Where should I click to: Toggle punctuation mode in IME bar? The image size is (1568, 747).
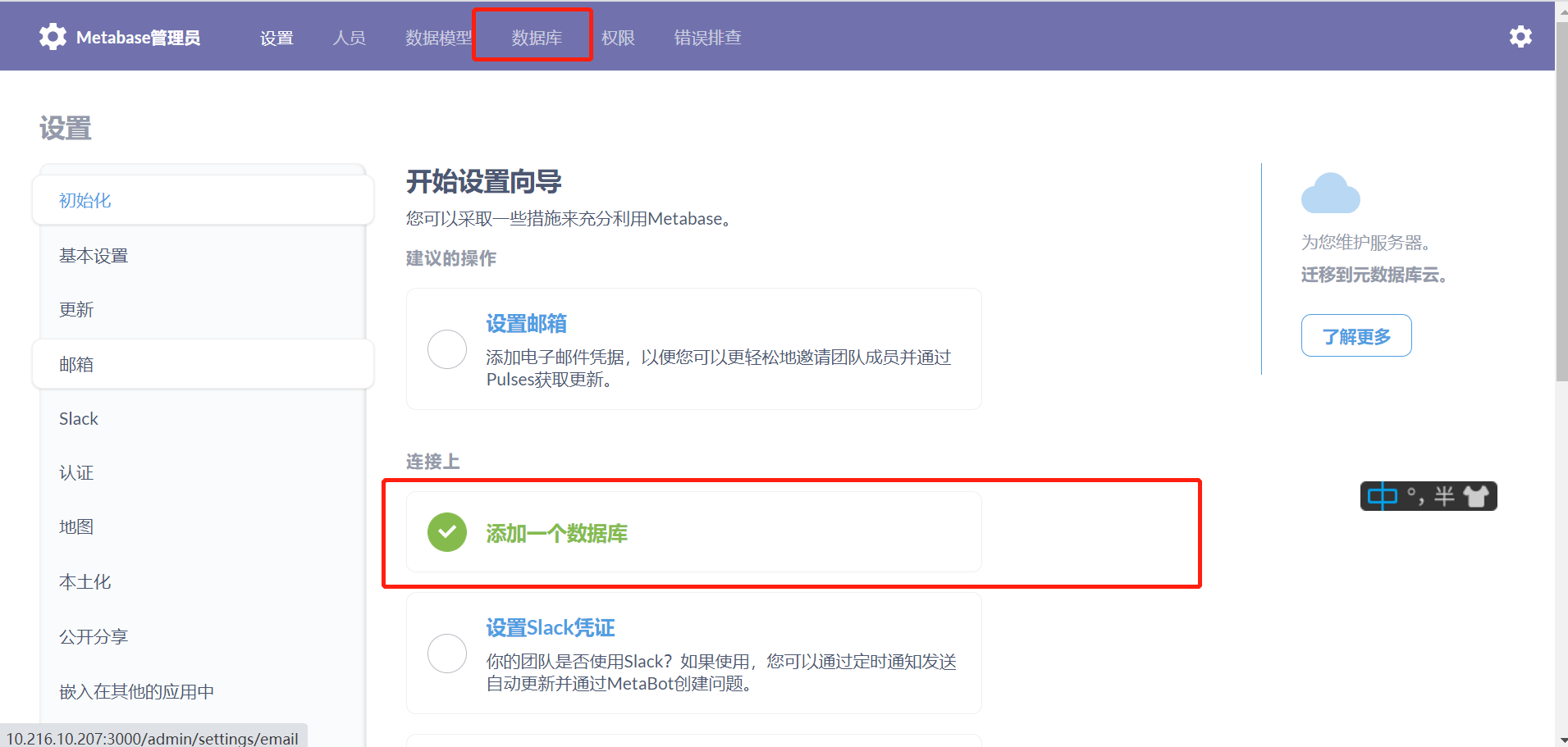[1415, 496]
